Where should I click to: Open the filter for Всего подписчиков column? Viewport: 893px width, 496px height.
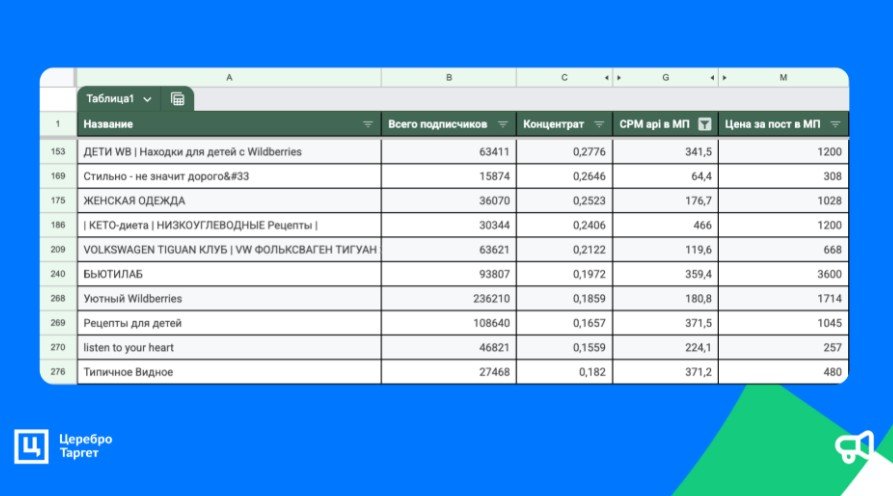click(x=502, y=124)
